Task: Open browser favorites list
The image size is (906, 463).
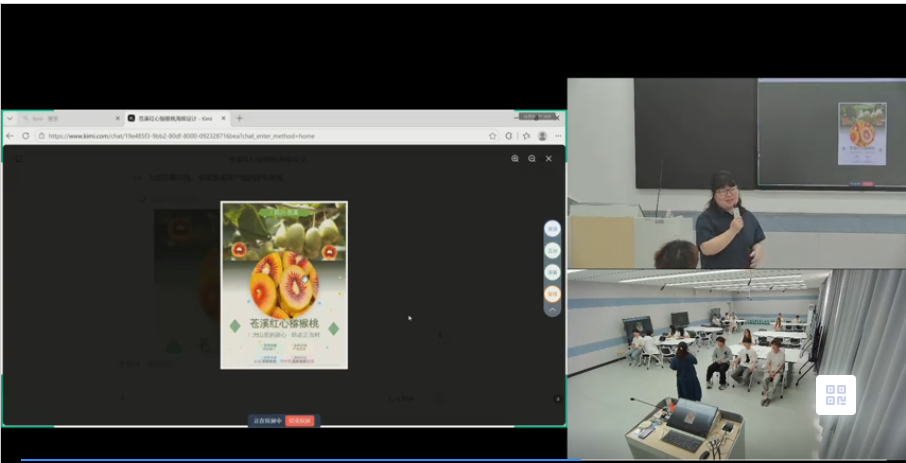Action: click(526, 136)
